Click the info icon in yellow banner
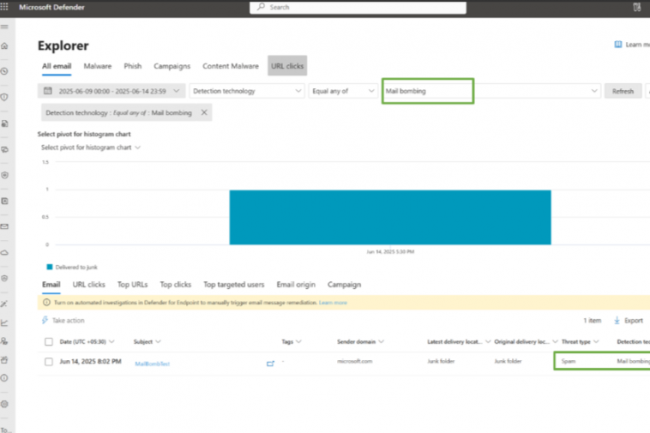 pos(46,302)
